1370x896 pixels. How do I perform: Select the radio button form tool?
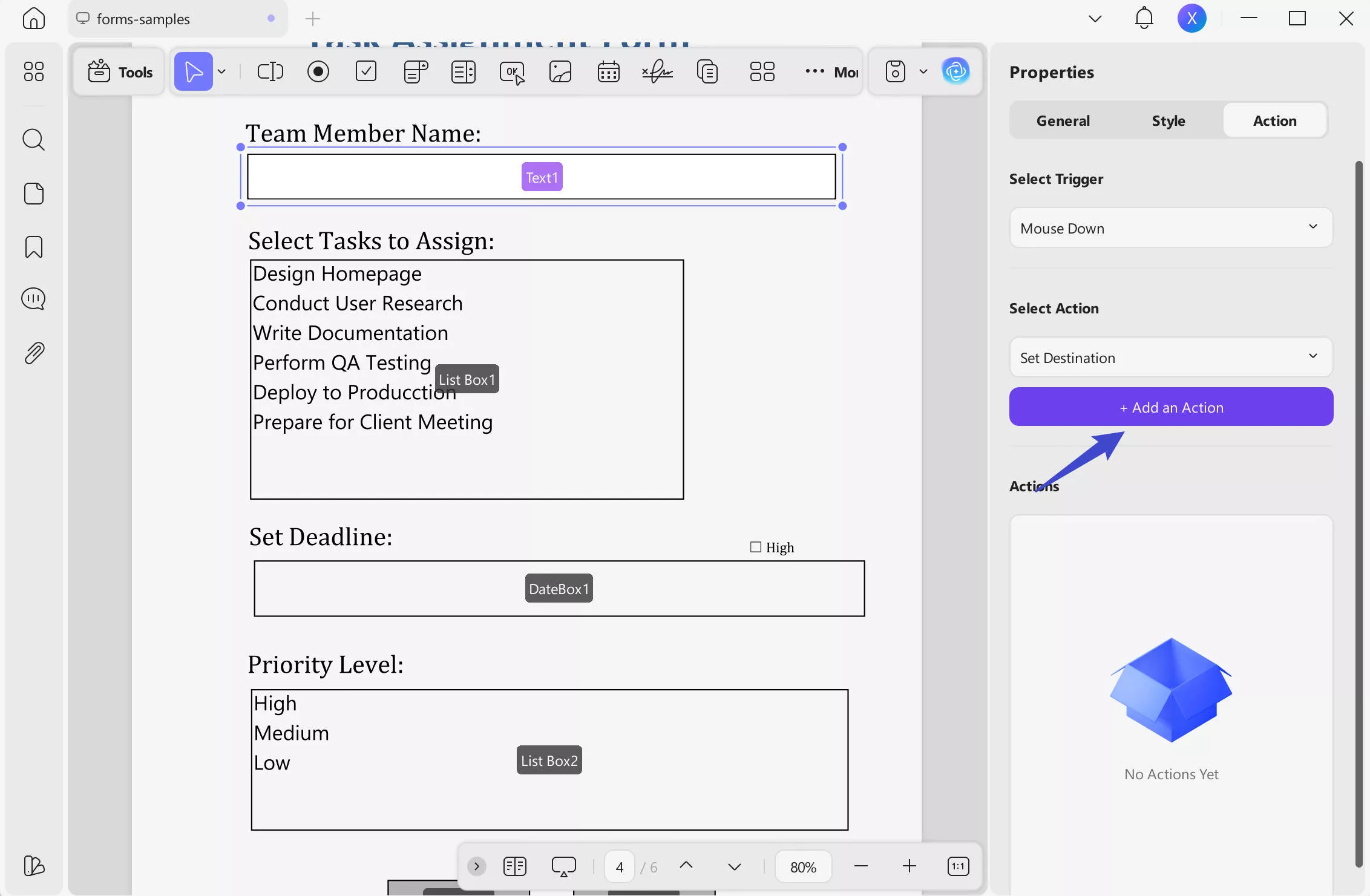(318, 71)
